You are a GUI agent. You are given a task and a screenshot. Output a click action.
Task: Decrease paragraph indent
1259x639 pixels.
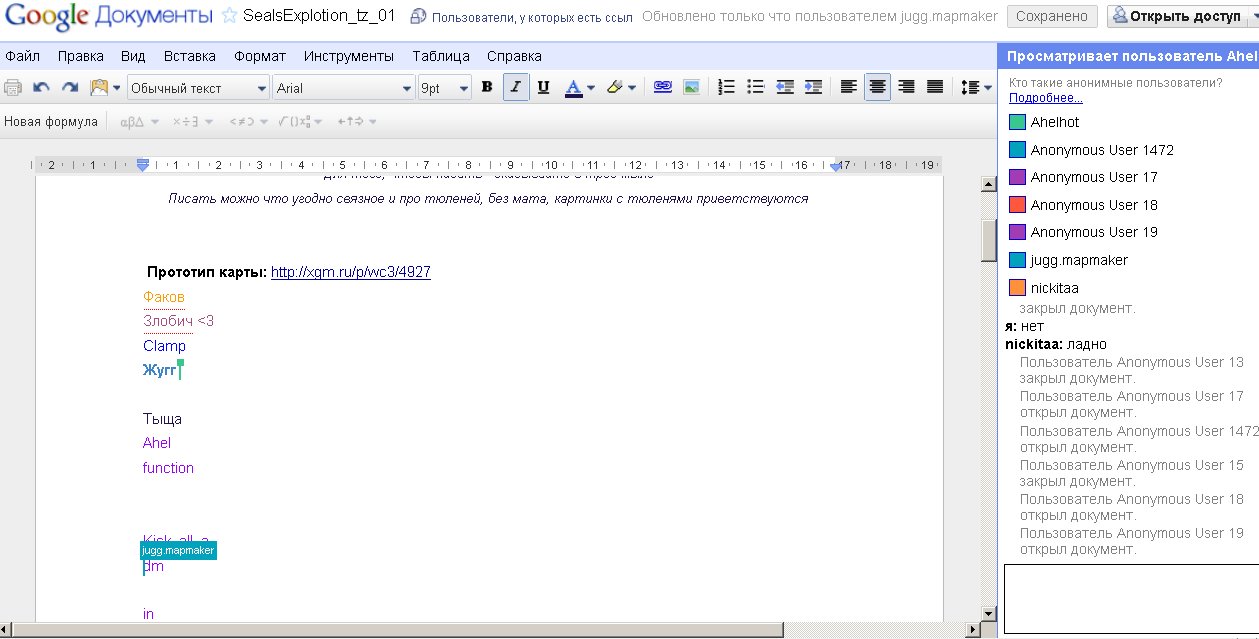785,88
